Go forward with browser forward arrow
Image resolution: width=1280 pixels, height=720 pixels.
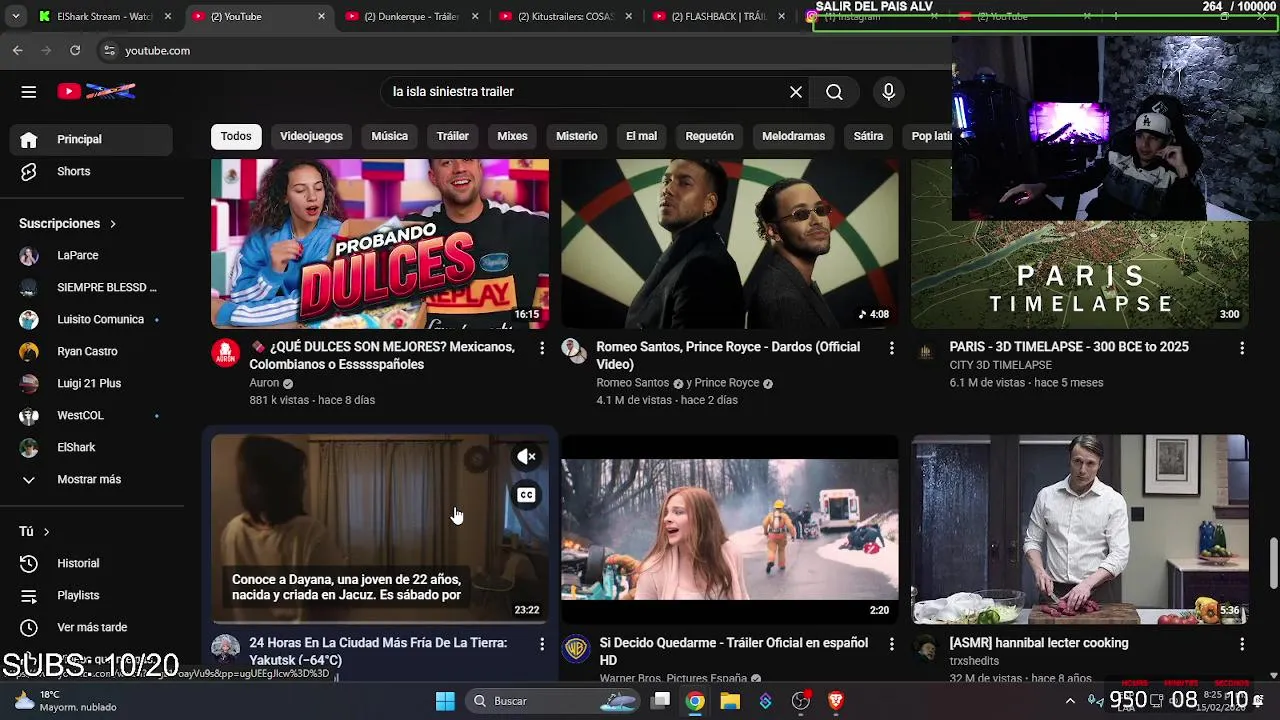46,50
